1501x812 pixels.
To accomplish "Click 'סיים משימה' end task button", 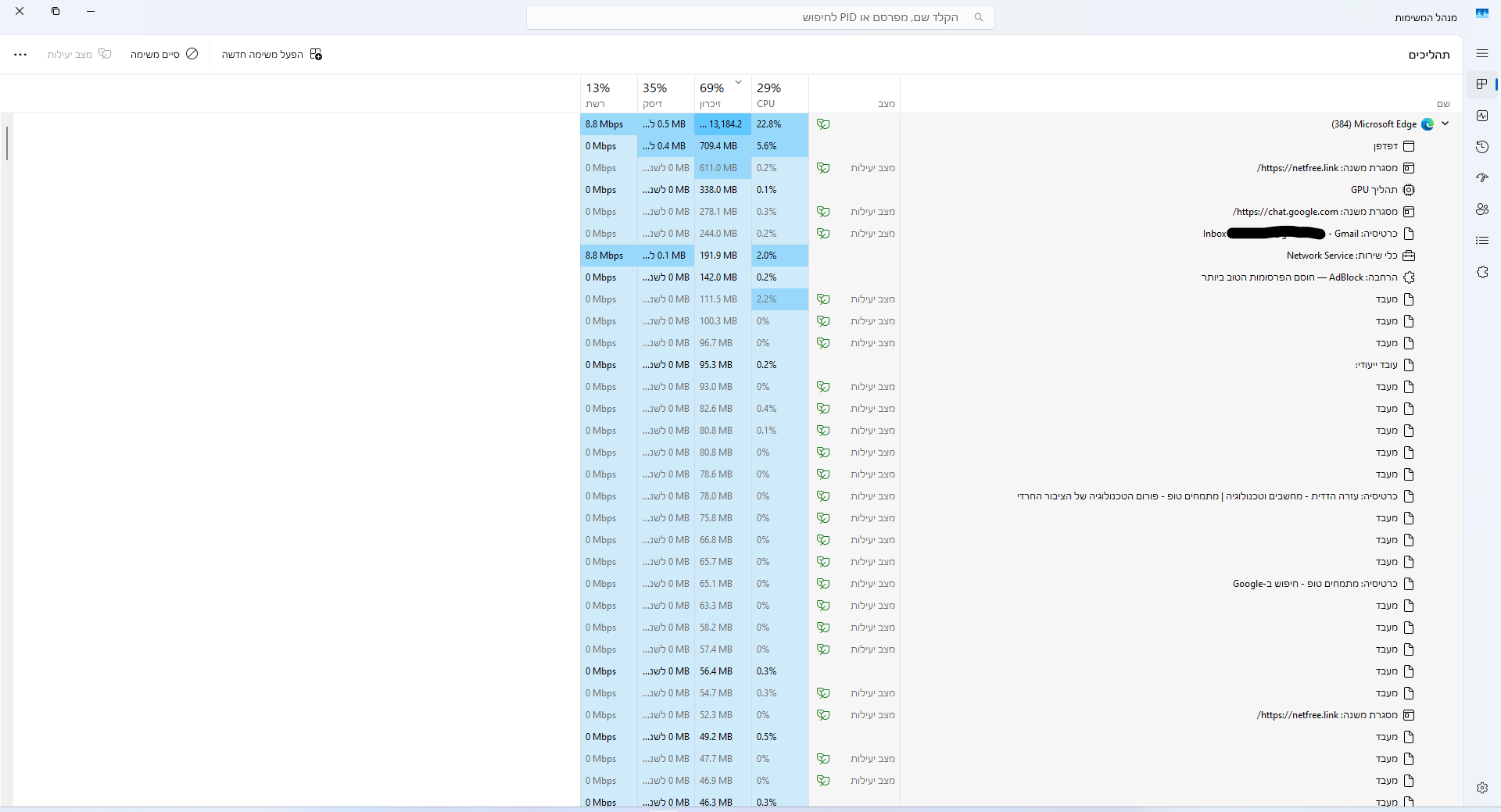I will 164,54.
